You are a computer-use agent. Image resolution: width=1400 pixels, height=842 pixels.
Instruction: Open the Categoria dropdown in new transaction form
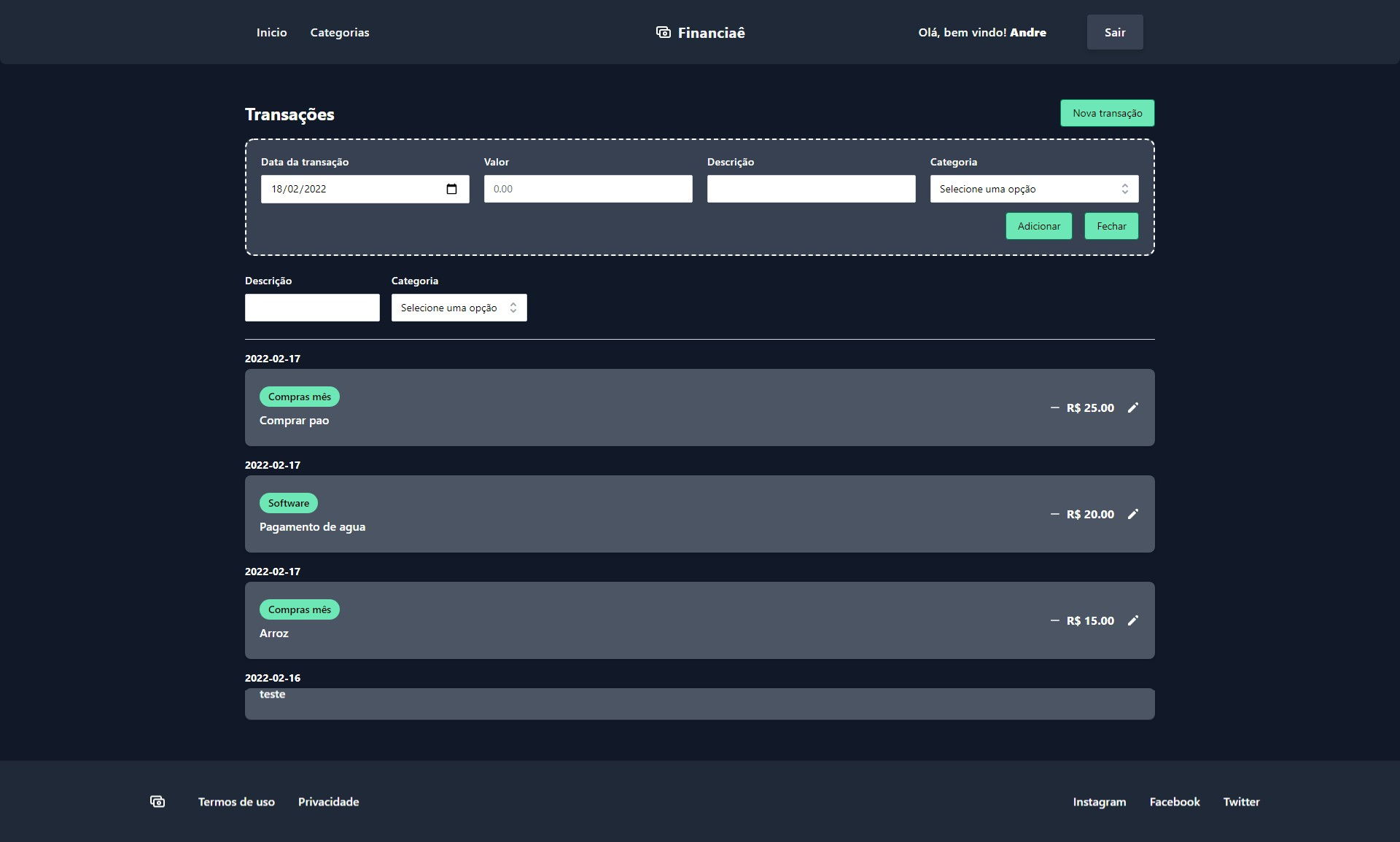click(x=1033, y=189)
